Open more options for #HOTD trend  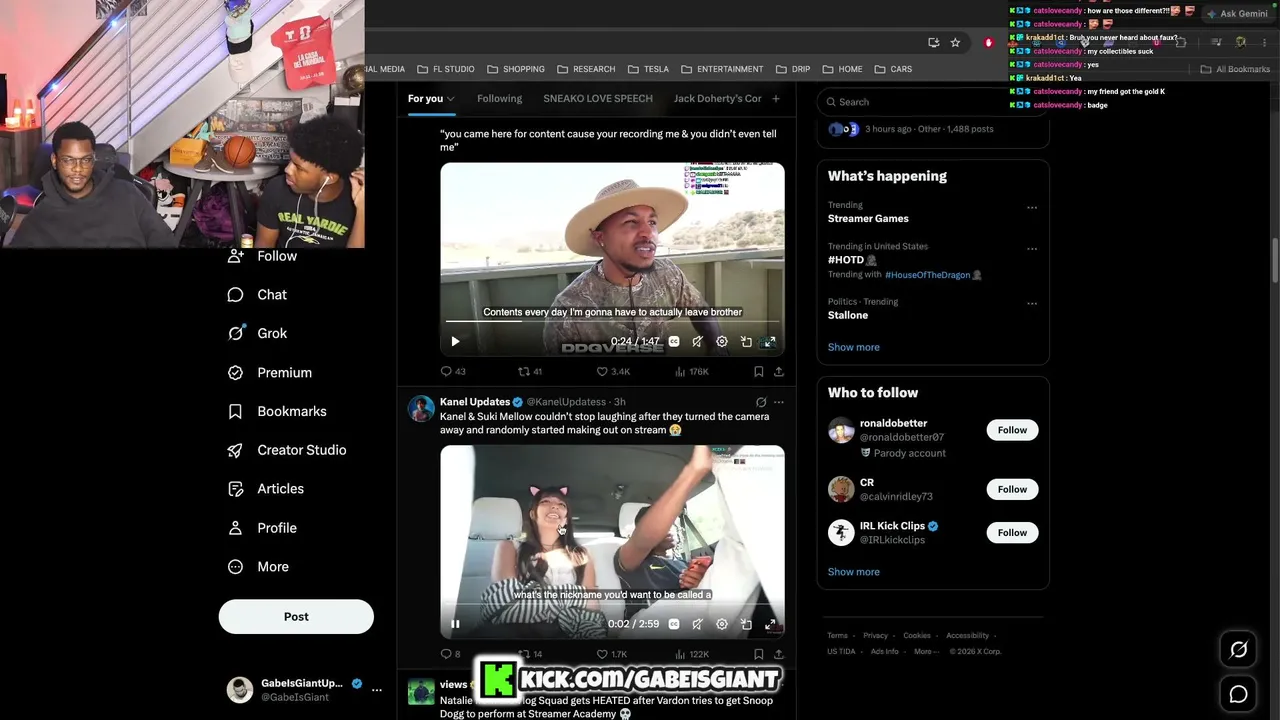[x=1032, y=249]
